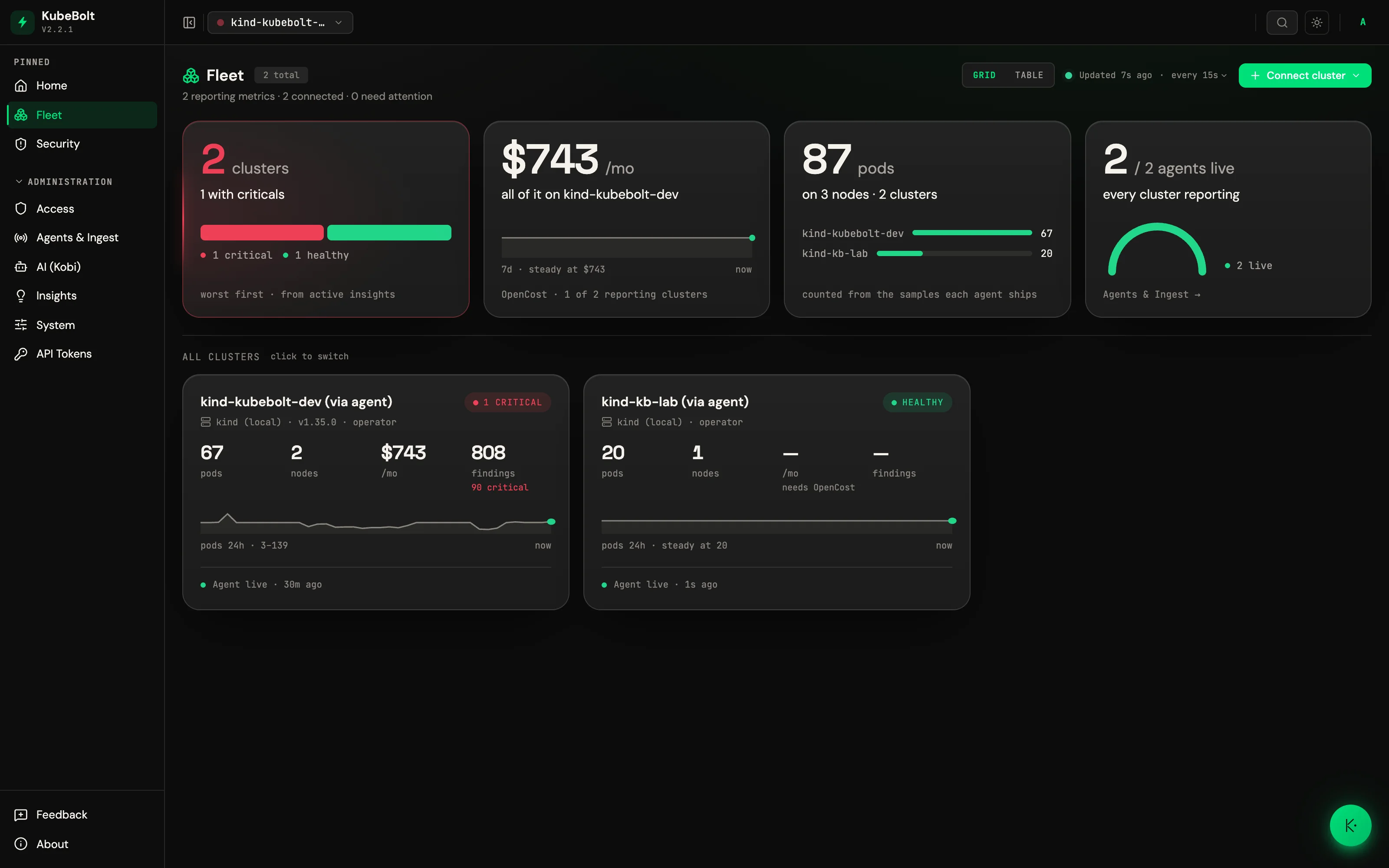The width and height of the screenshot is (1389, 868).
Task: Click the Insights lightbulb icon
Action: coord(21,296)
